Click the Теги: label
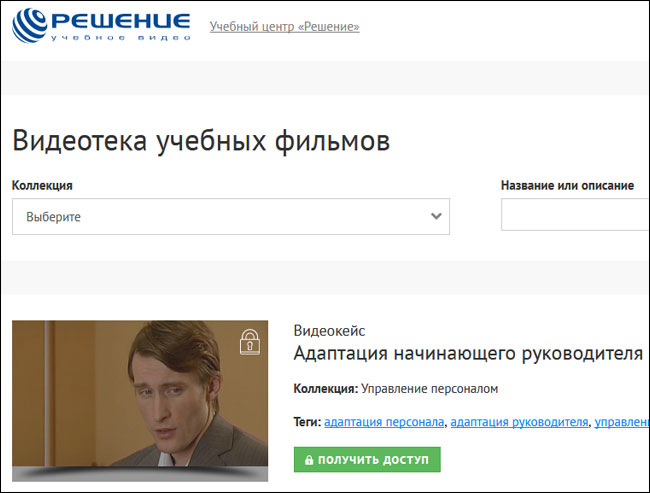This screenshot has height=493, width=650. pos(307,422)
